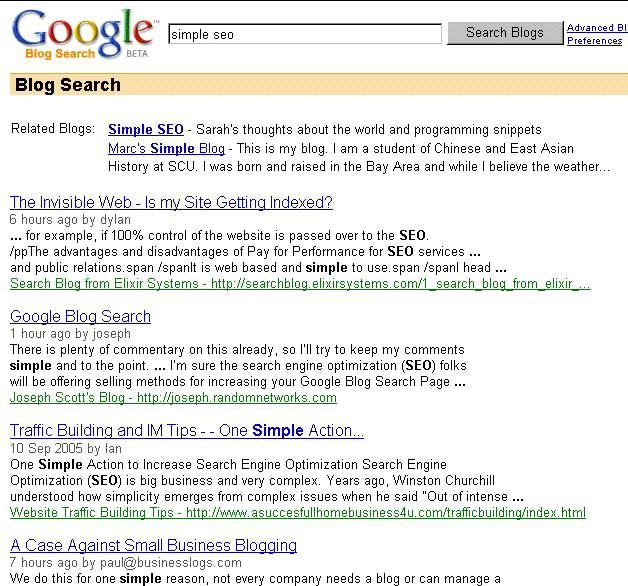Click snippet 'will be offering selling methods'
628x586 pixels.
pos(238,382)
